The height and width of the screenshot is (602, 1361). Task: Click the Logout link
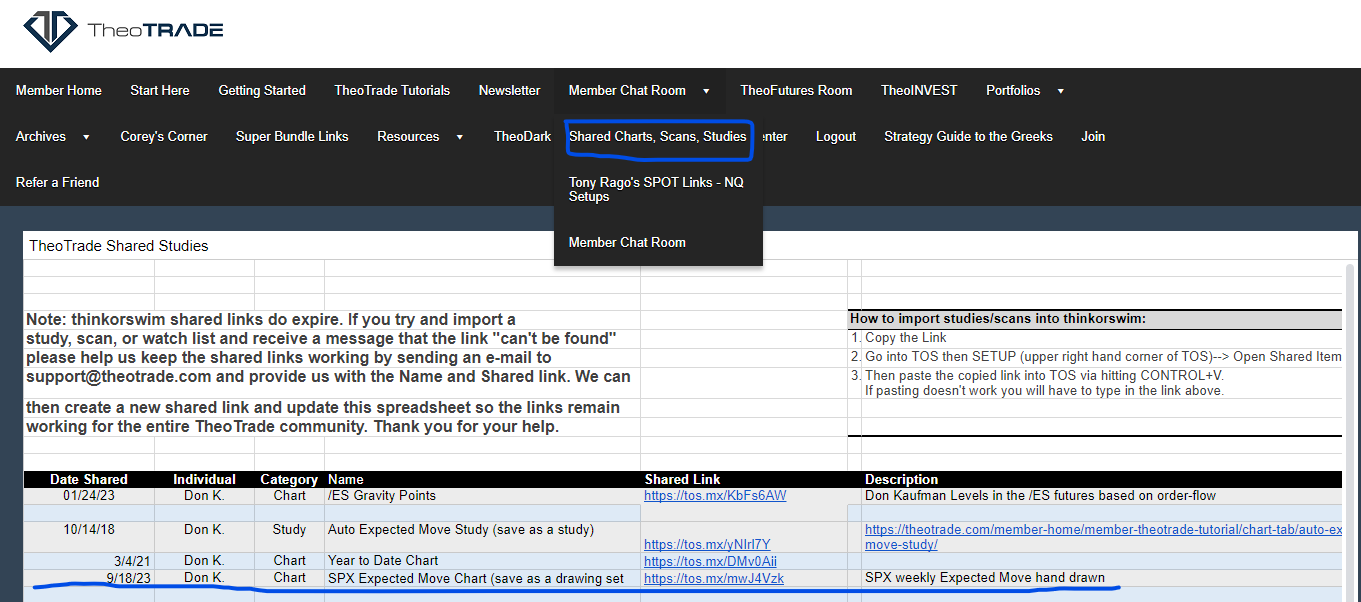click(x=835, y=136)
